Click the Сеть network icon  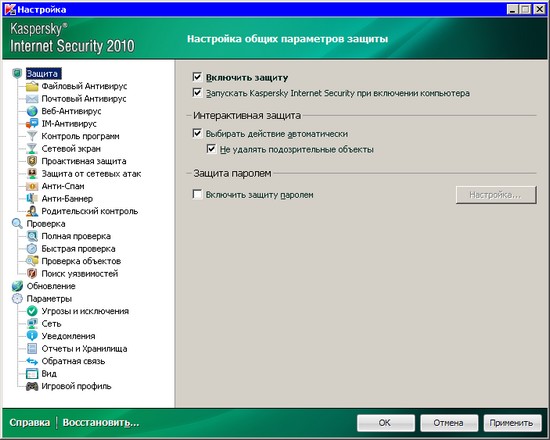click(32, 324)
